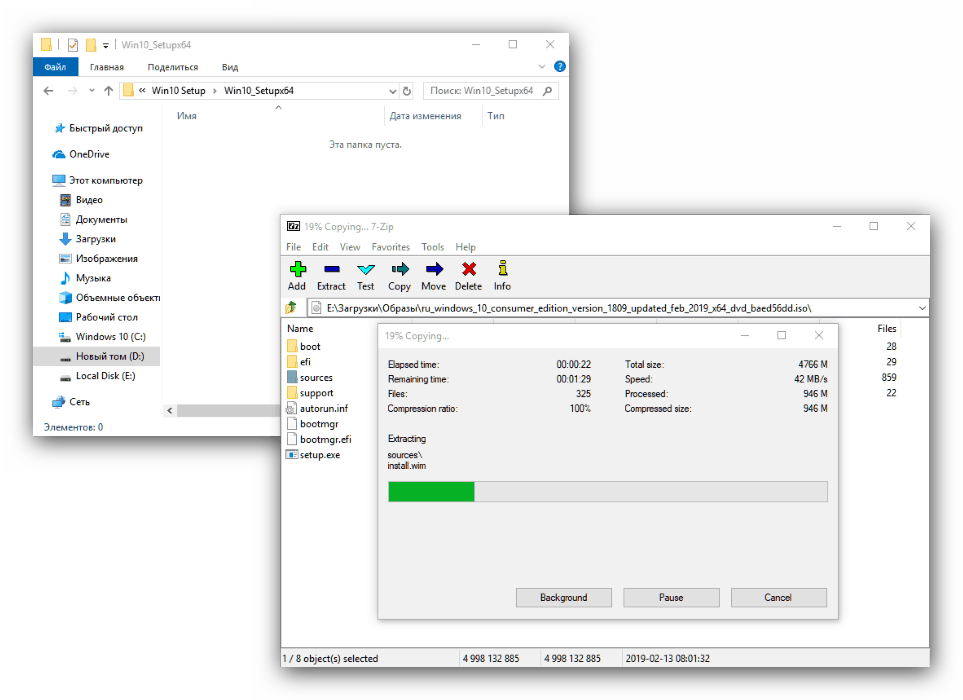Click the Explorer refresh icon
Viewport: 963px width, 700px height.
click(x=407, y=91)
